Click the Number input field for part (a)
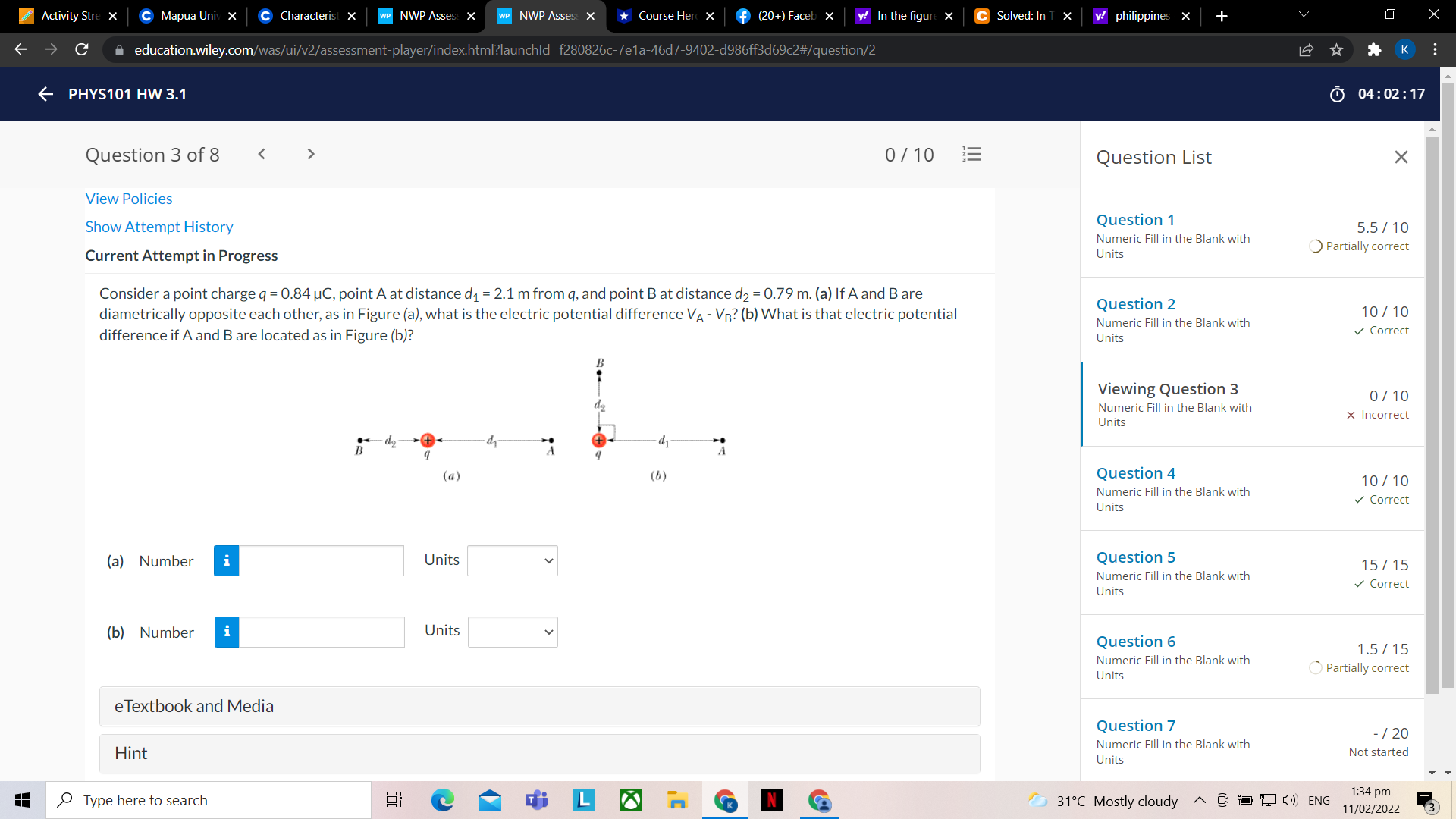This screenshot has height=819, width=1456. coord(322,560)
